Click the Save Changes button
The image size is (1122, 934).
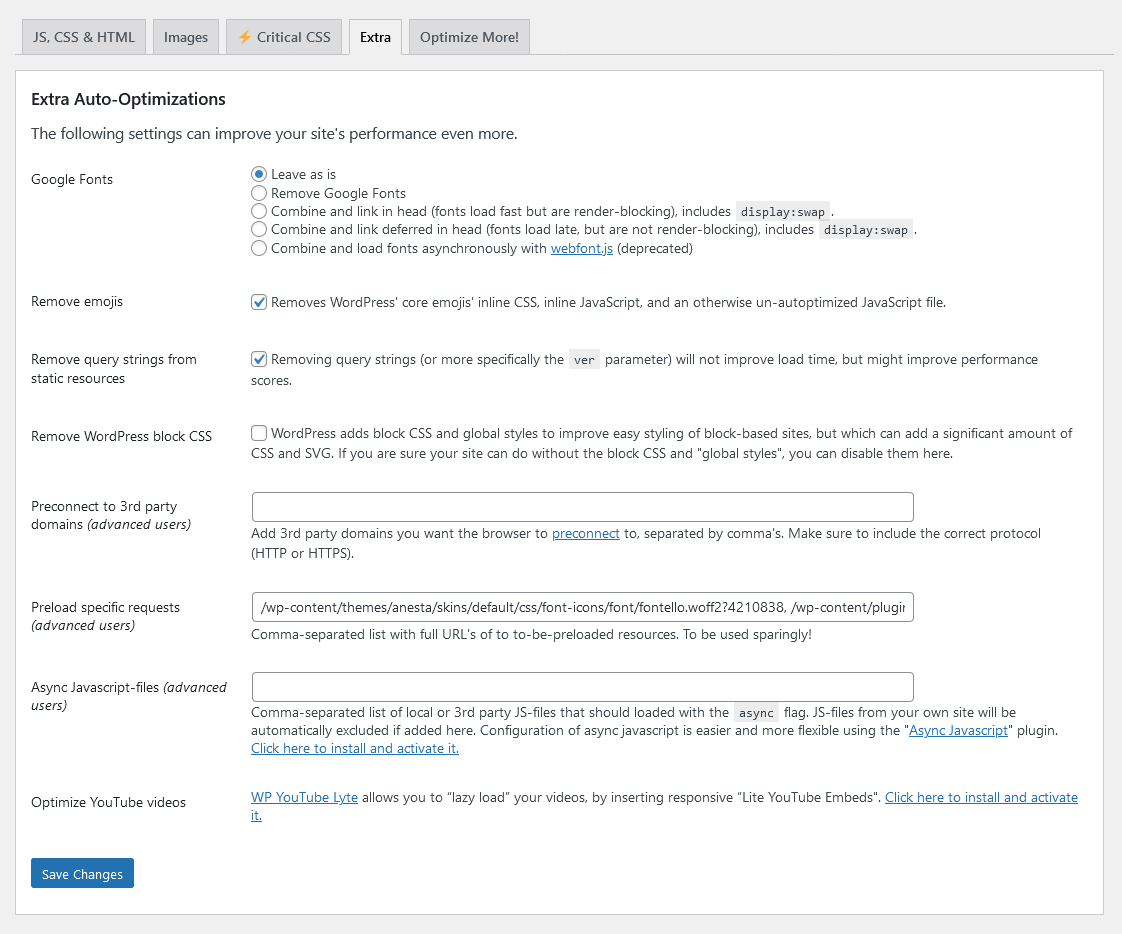[x=82, y=873]
